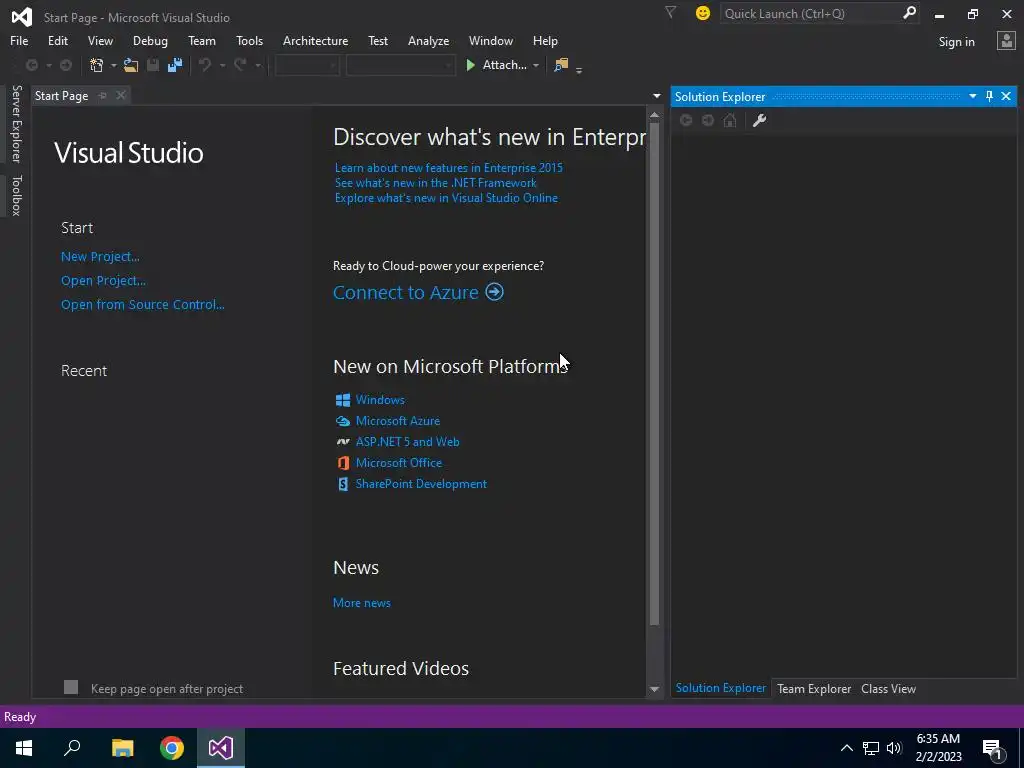This screenshot has width=1024, height=768.
Task: Open the SharePoint Development link
Action: point(421,484)
